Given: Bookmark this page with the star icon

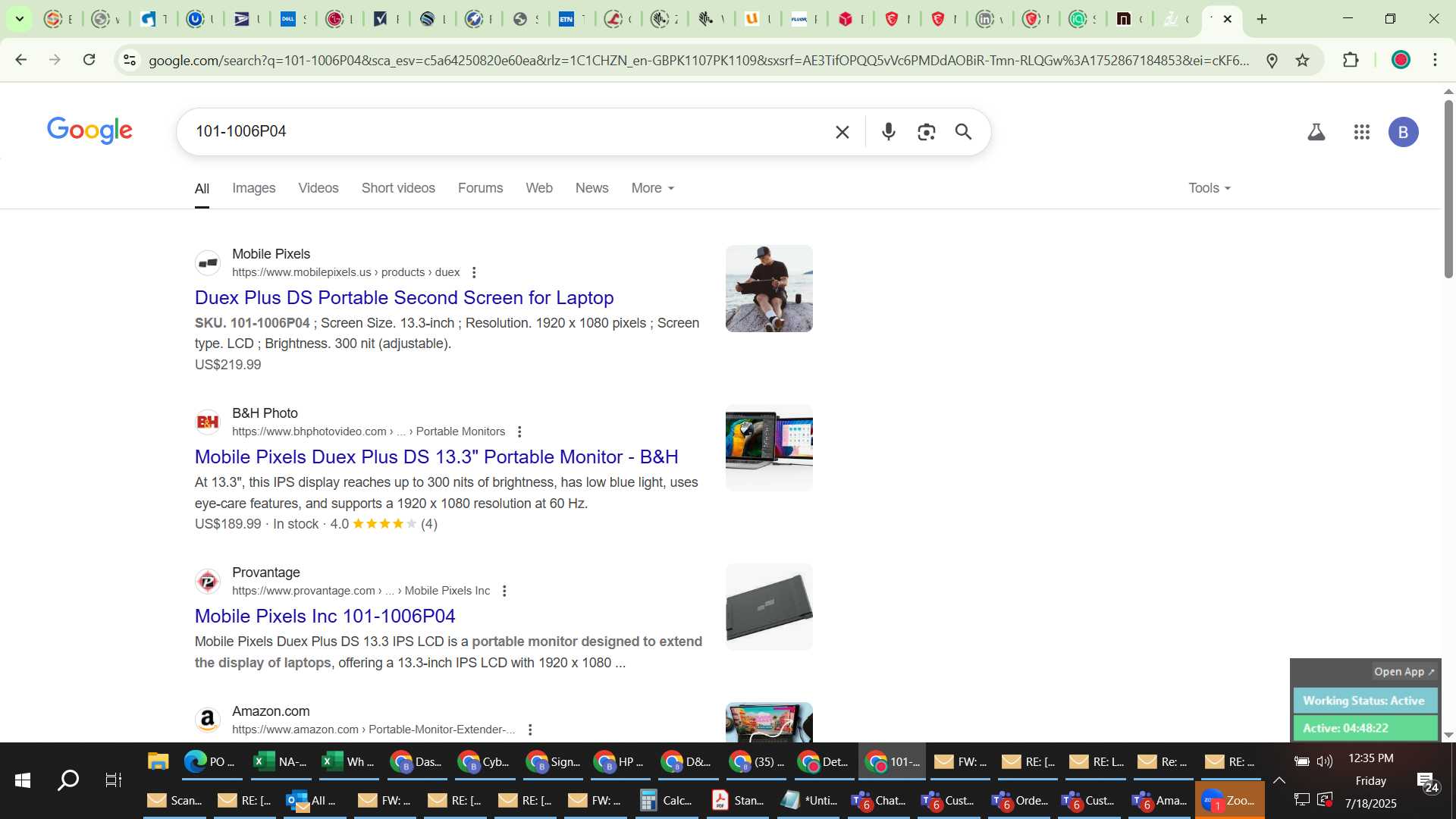Looking at the screenshot, I should (x=1302, y=60).
